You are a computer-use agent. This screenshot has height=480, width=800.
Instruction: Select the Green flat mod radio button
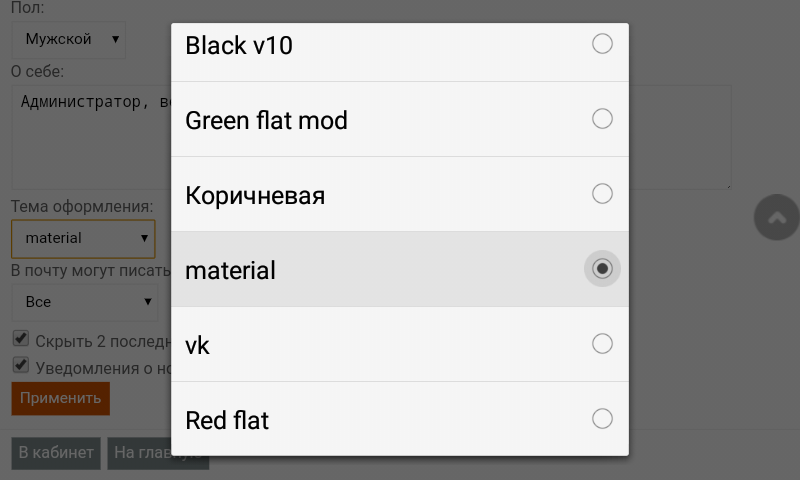pos(602,119)
